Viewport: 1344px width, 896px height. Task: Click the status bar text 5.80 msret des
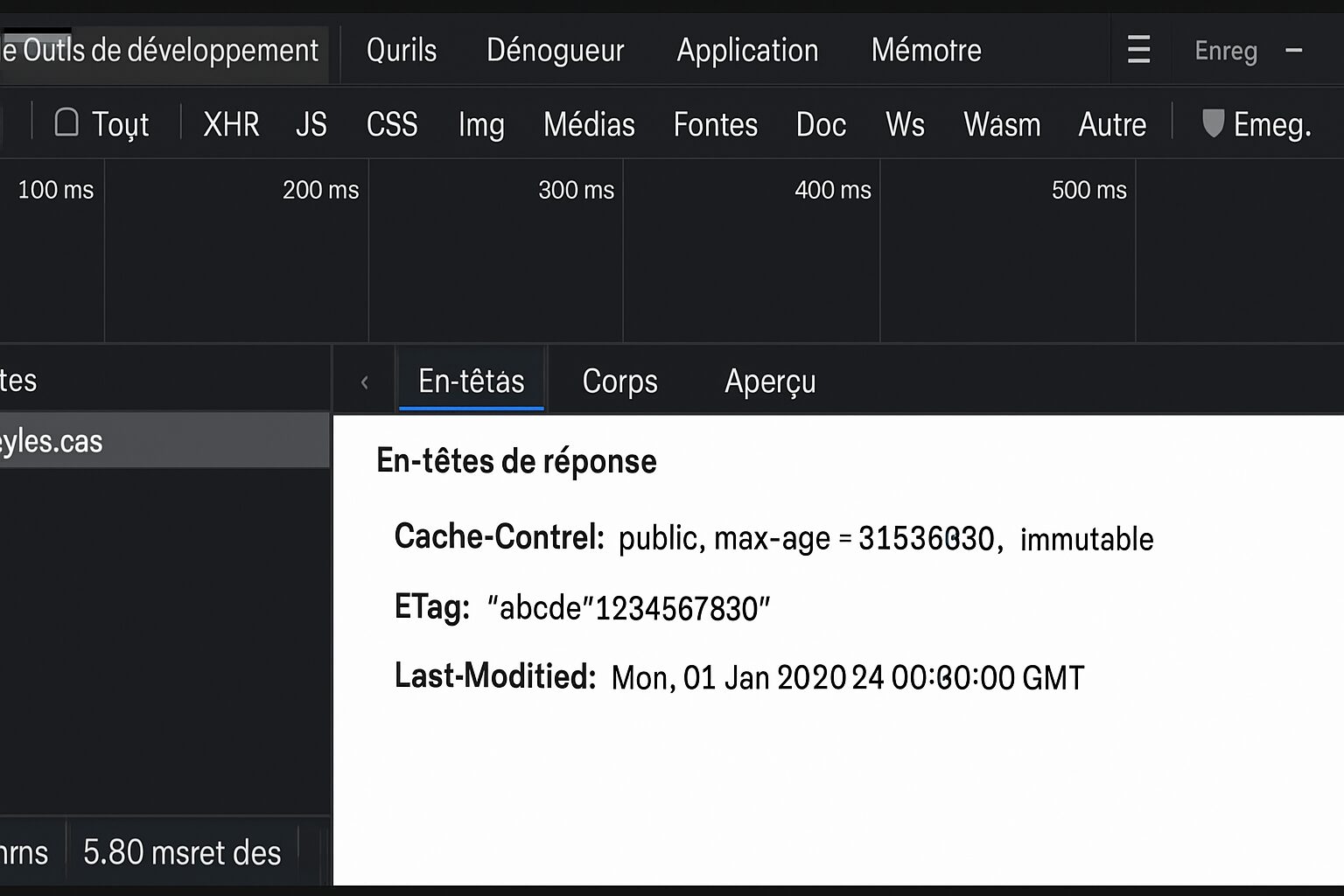182,852
